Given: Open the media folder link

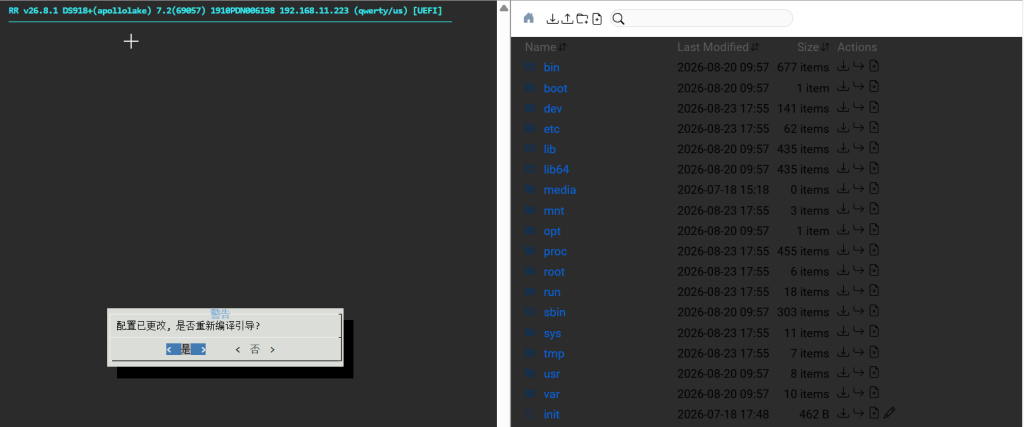Looking at the screenshot, I should (560, 190).
